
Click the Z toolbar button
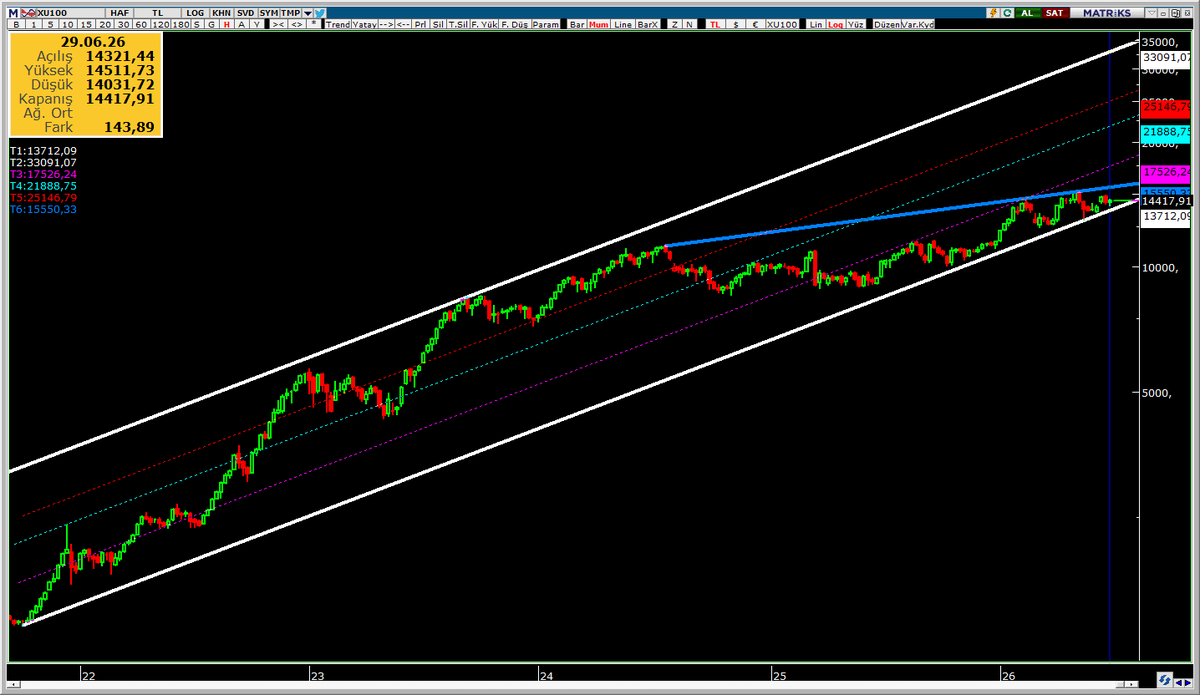coord(675,24)
